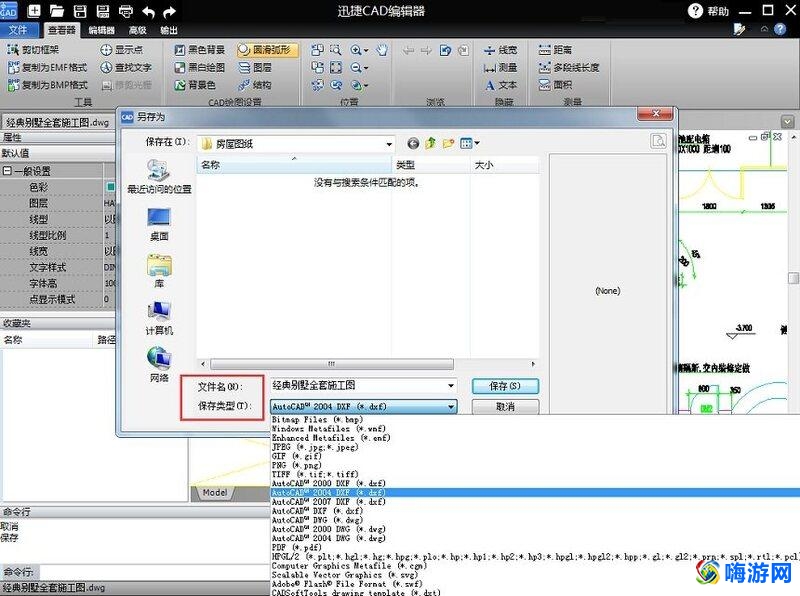Open 结构 tool
This screenshot has width=800, height=596.
255,85
